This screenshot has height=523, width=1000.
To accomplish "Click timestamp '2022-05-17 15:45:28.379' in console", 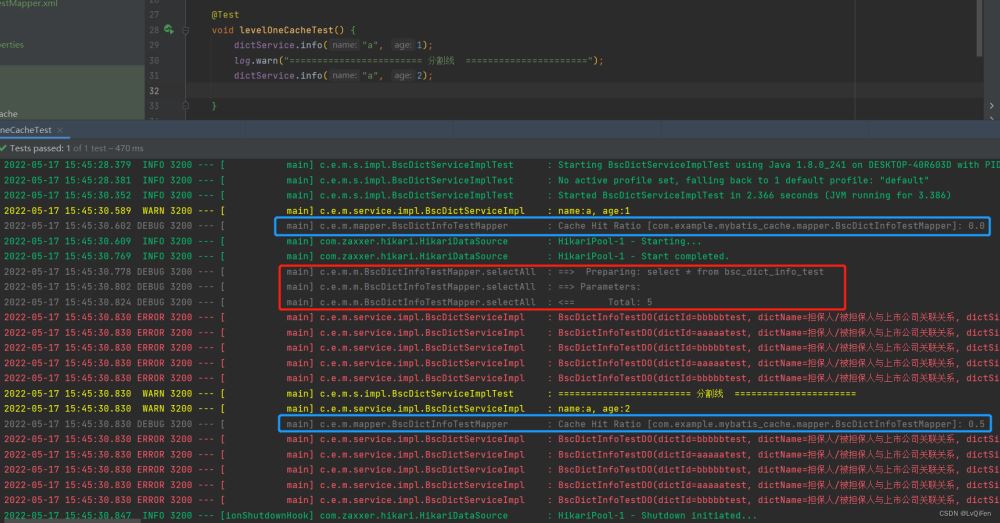I will point(68,165).
